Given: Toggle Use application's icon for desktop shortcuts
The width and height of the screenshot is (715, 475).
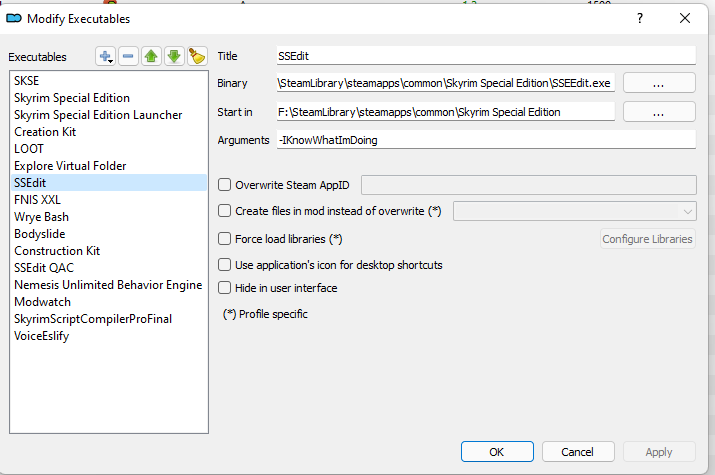Looking at the screenshot, I should 224,264.
